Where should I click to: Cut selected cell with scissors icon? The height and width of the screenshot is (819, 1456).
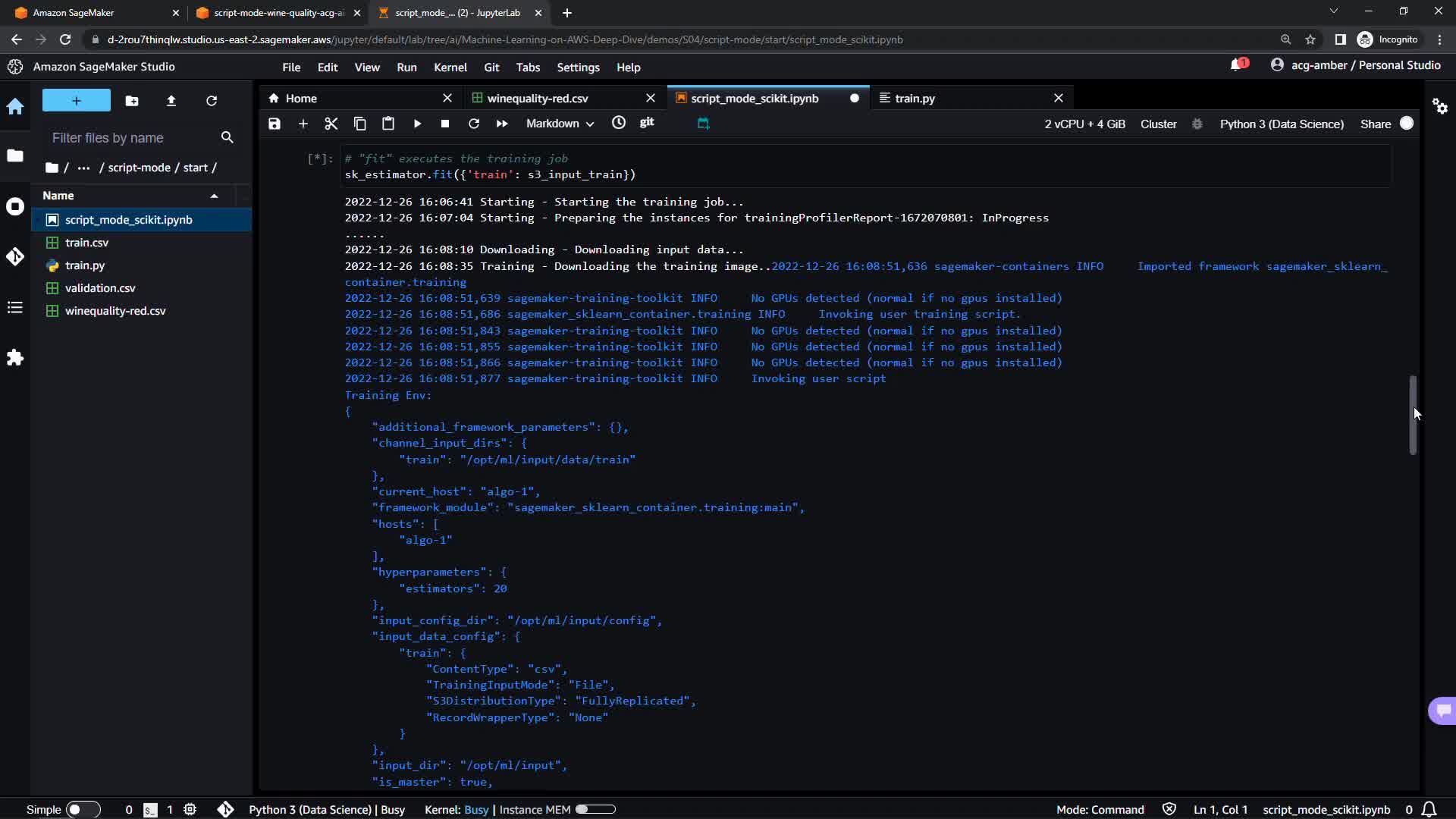click(331, 124)
